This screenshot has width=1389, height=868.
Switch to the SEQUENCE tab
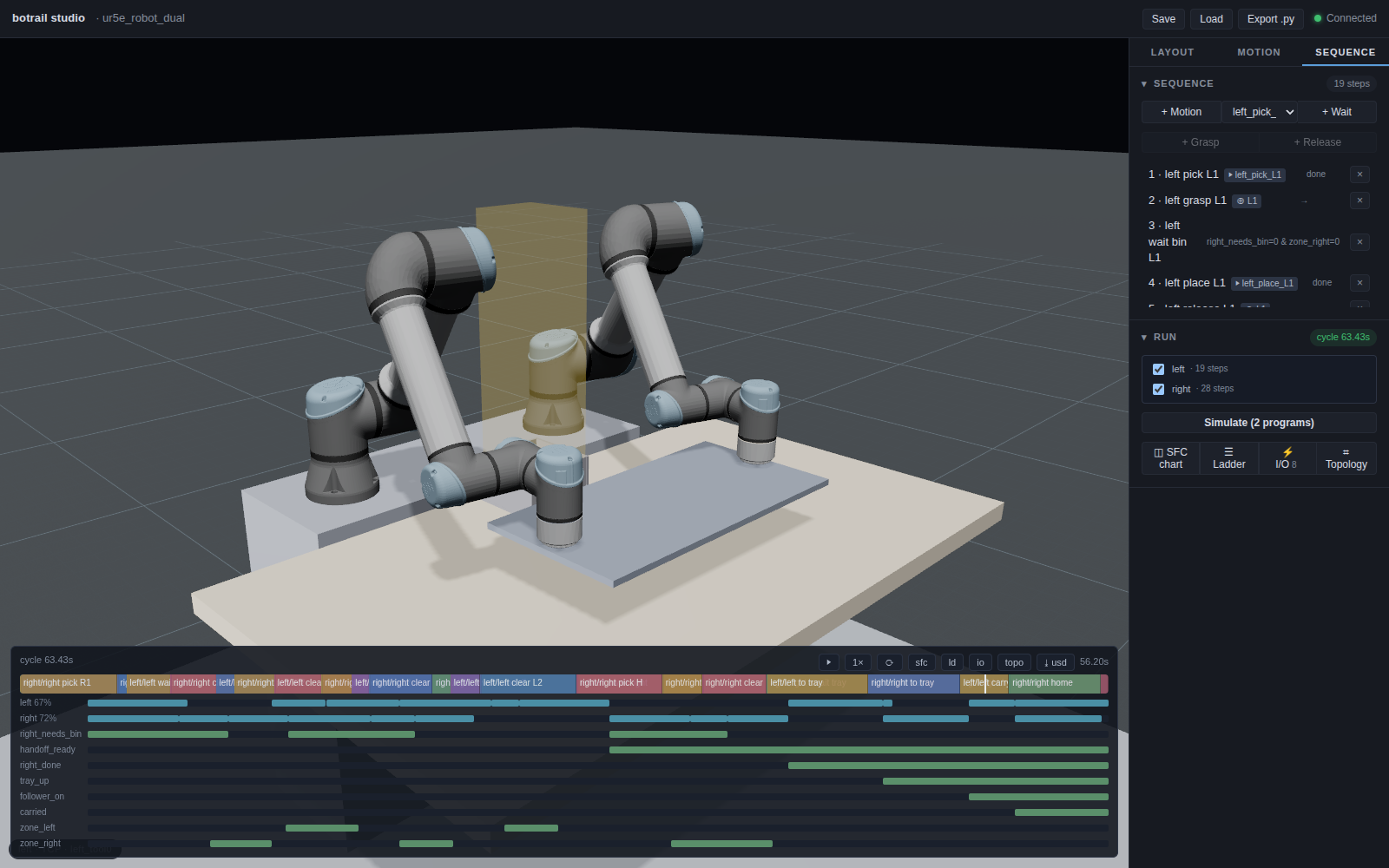point(1345,52)
